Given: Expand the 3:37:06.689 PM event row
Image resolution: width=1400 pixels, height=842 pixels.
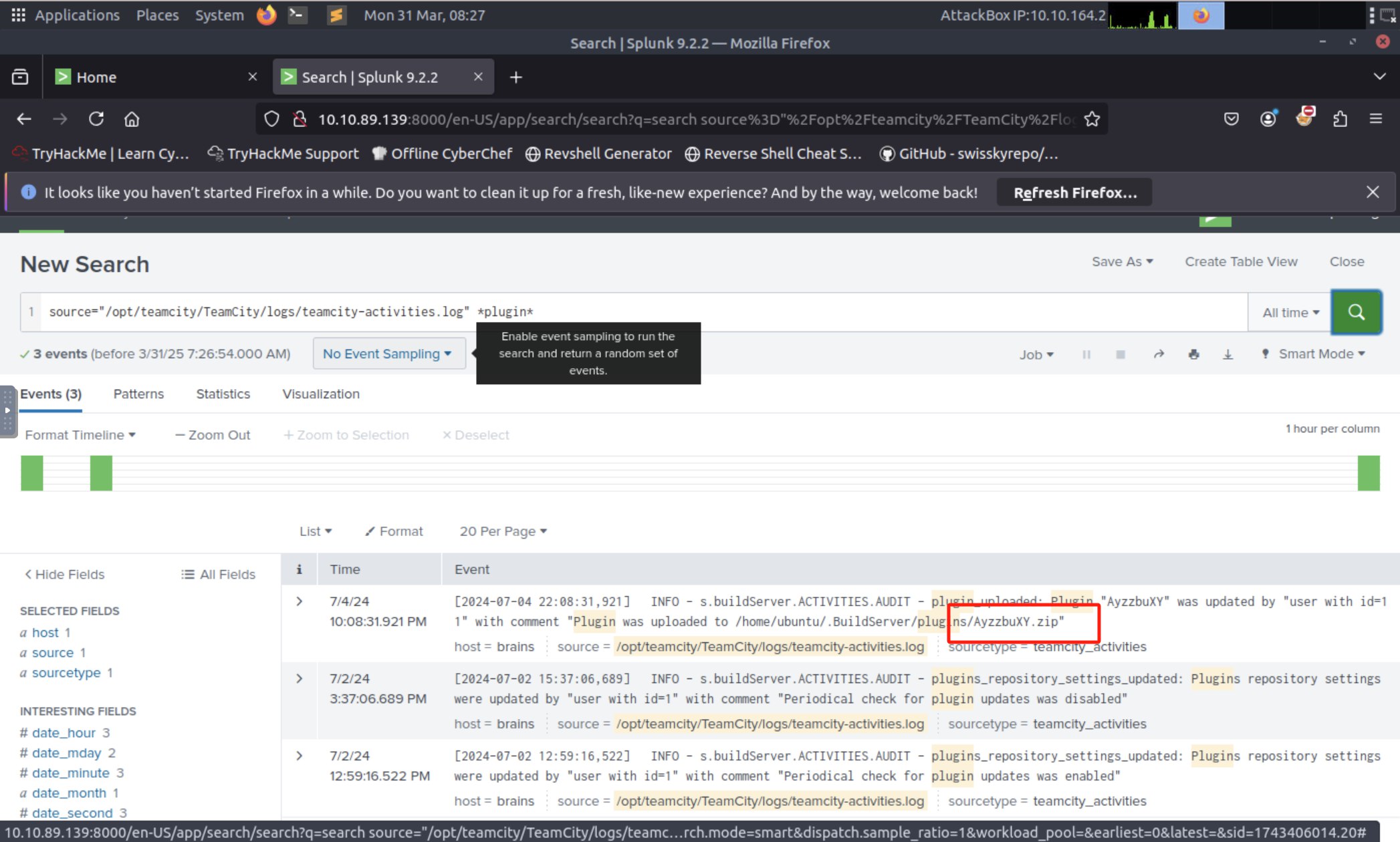Looking at the screenshot, I should coord(300,678).
